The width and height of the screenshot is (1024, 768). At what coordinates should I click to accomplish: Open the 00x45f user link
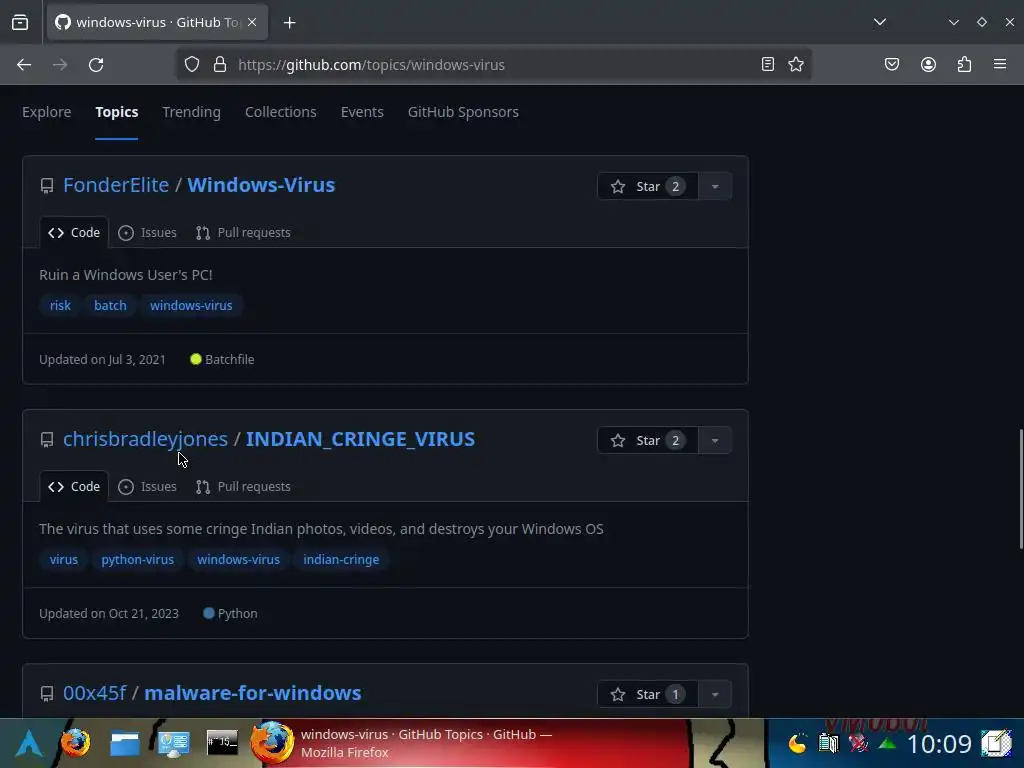(x=95, y=693)
